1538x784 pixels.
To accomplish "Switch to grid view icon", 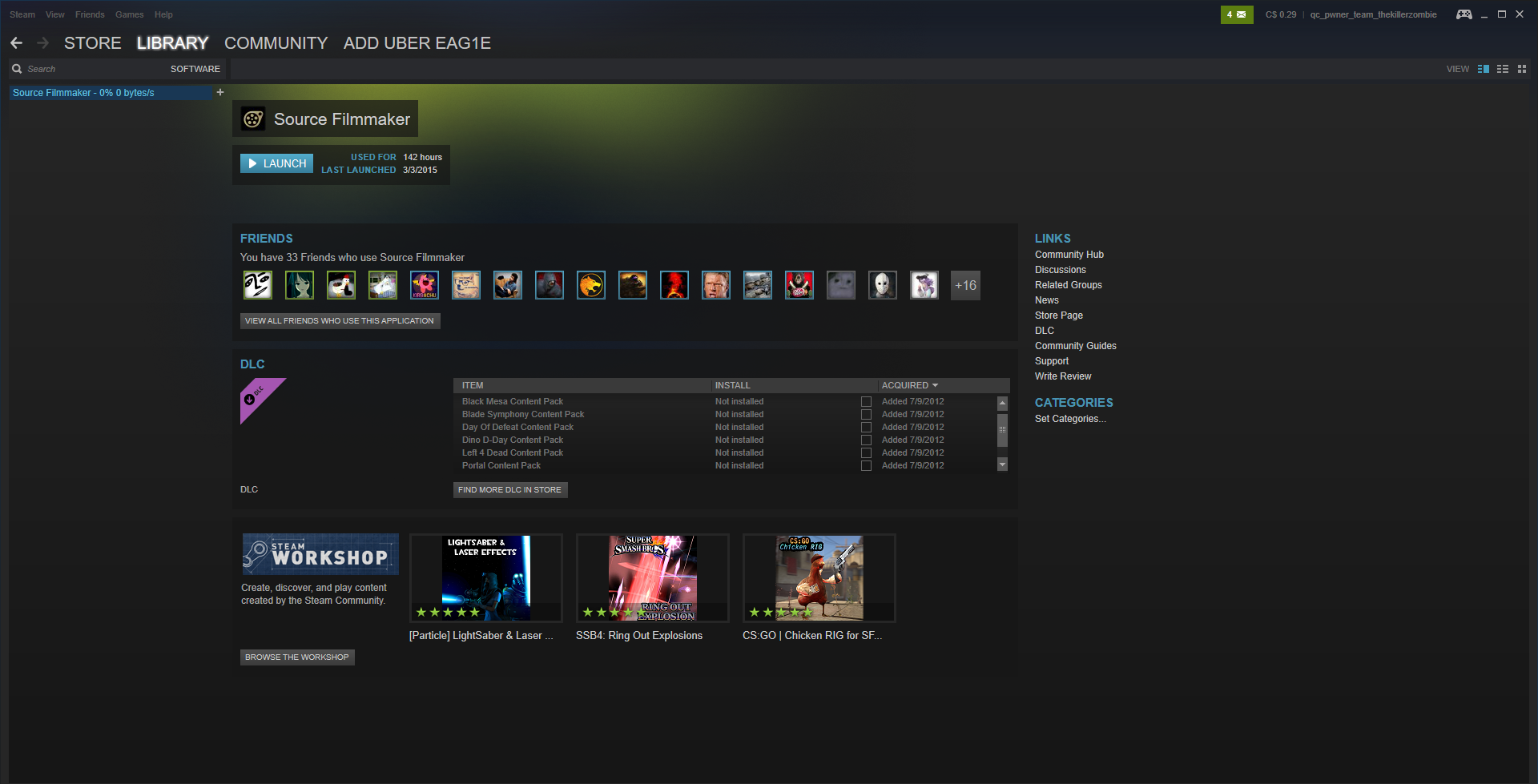I will click(x=1522, y=69).
